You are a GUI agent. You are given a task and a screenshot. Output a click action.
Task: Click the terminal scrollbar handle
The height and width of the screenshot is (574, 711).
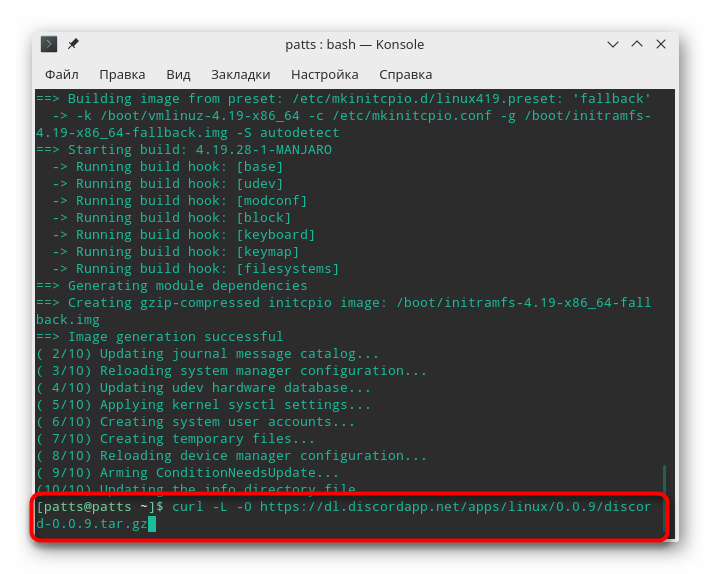(664, 499)
